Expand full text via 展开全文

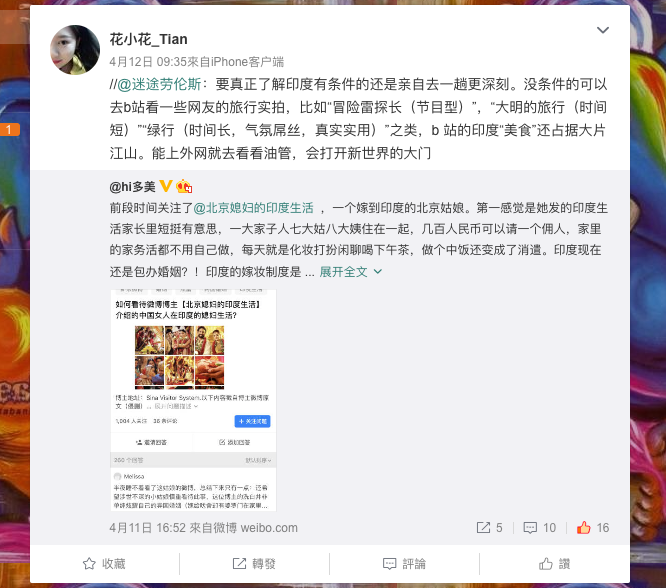click(350, 271)
